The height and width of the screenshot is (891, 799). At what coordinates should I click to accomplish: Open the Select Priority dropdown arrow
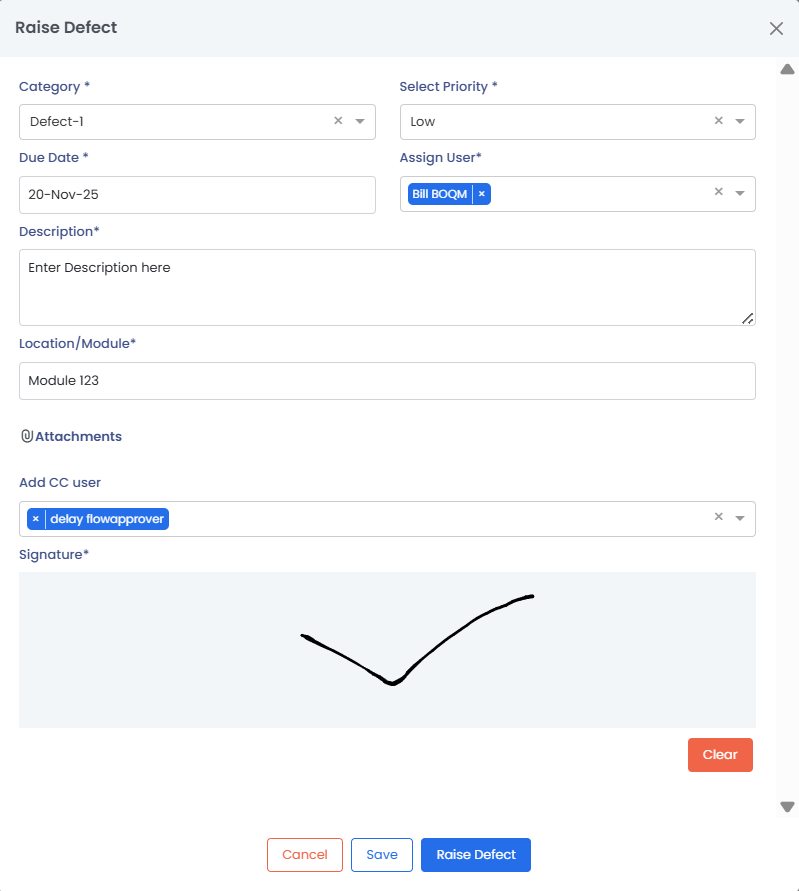740,121
